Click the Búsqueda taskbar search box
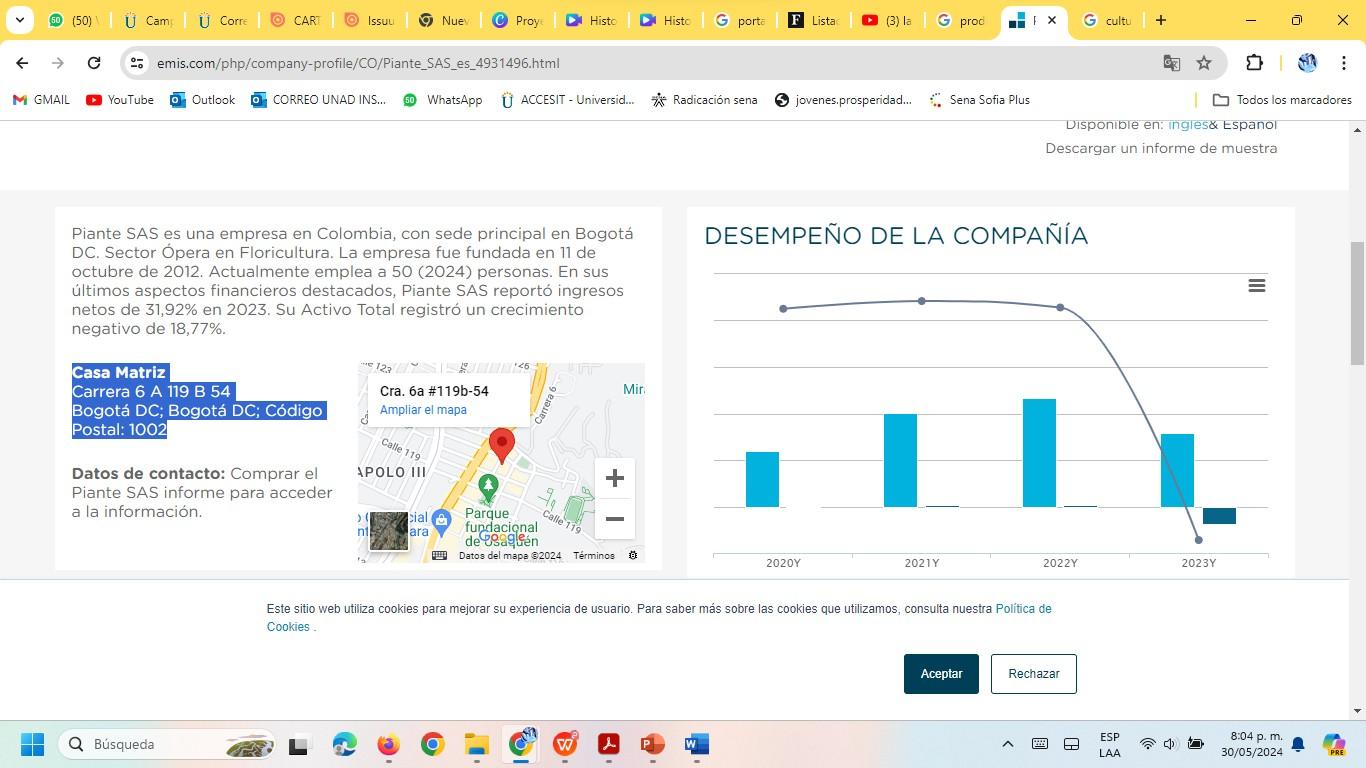Screen dimensions: 1366x768 tap(168, 744)
